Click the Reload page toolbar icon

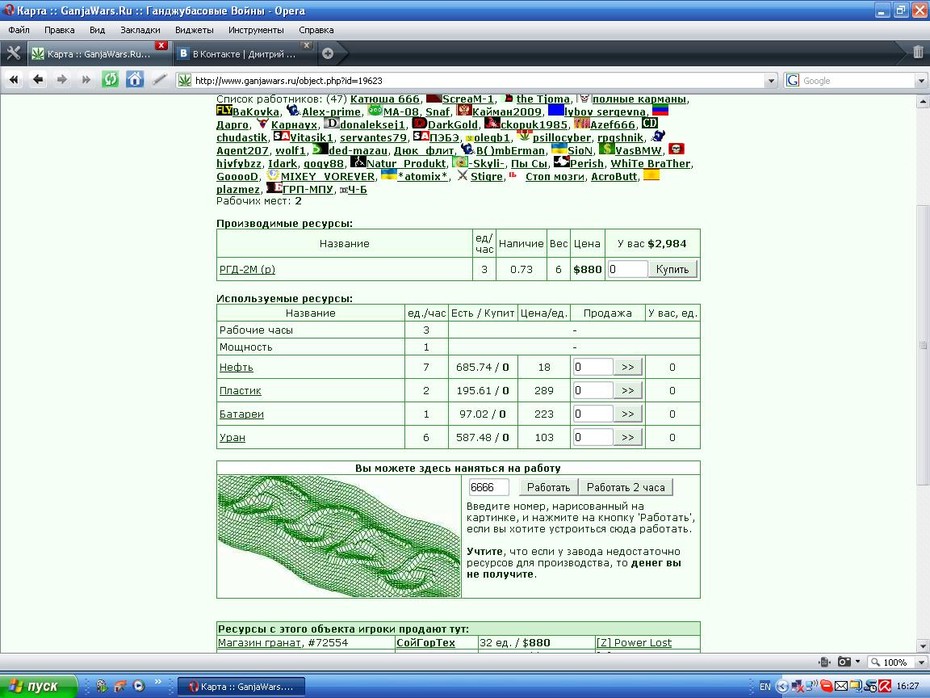110,79
